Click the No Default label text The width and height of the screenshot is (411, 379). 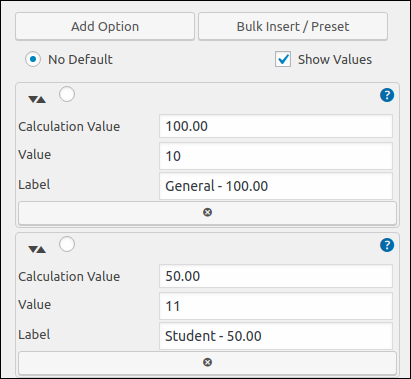coord(80,60)
